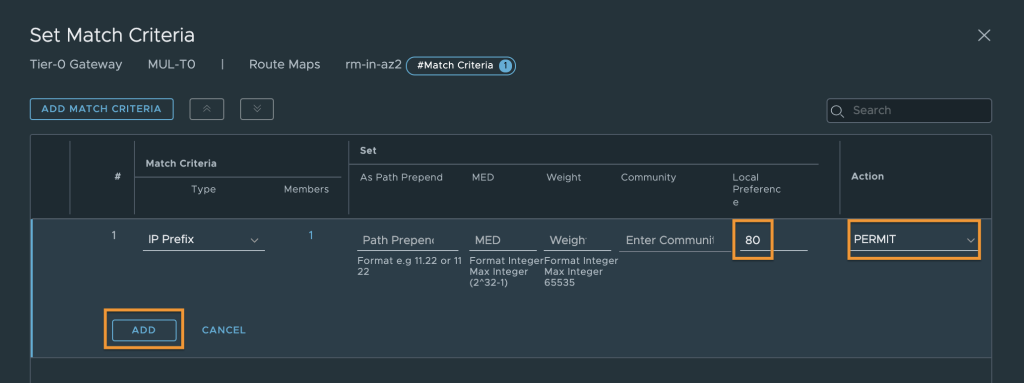1024x383 pixels.
Task: Click the ADD MATCH CRITERIA button
Action: [101, 109]
